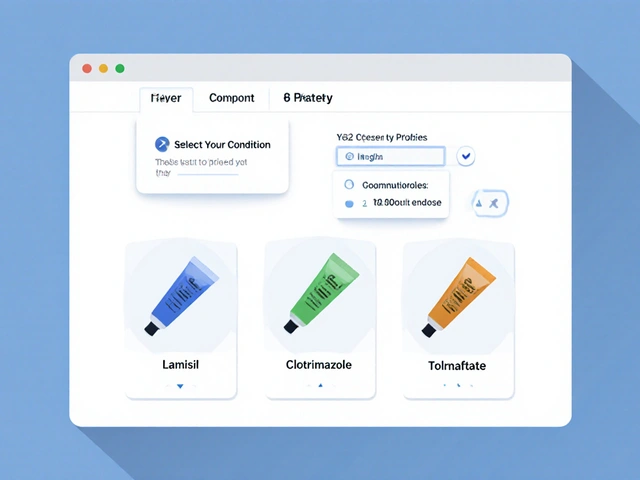
Task: Expand the Tolnaftate card indicator
Action: tap(458, 385)
